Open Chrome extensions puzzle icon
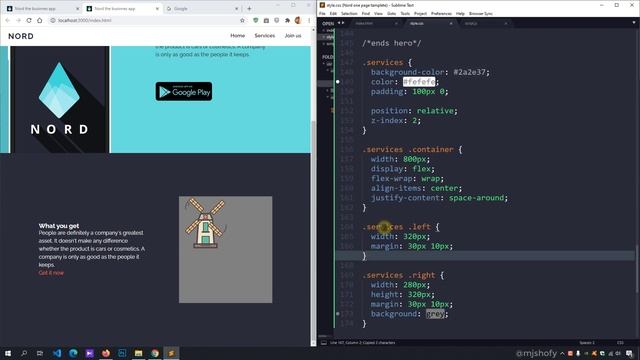 pyautogui.click(x=287, y=20)
